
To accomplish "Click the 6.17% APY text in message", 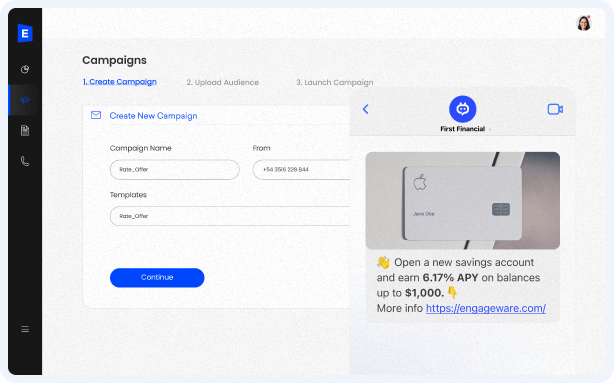I will point(450,278).
